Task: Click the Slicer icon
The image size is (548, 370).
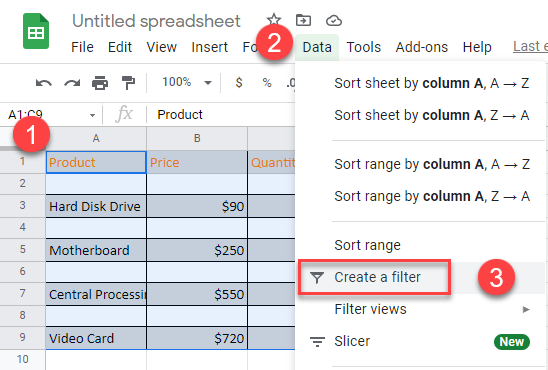Action: click(x=317, y=341)
